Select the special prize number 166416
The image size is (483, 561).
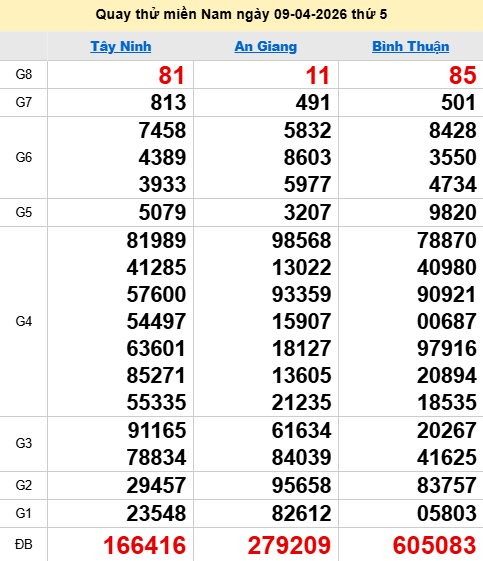point(145,545)
